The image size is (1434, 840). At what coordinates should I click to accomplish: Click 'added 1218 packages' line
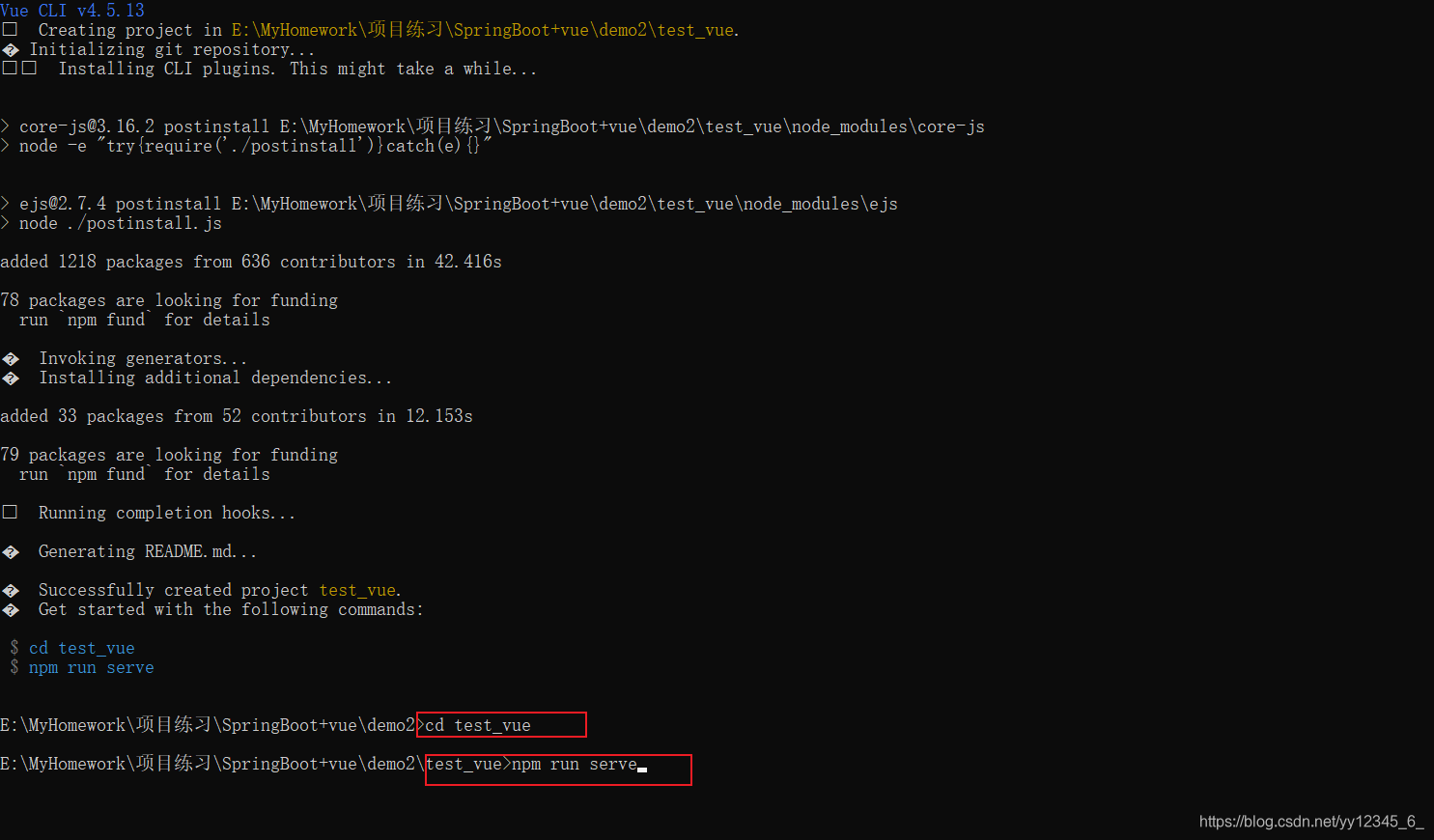(x=251, y=262)
